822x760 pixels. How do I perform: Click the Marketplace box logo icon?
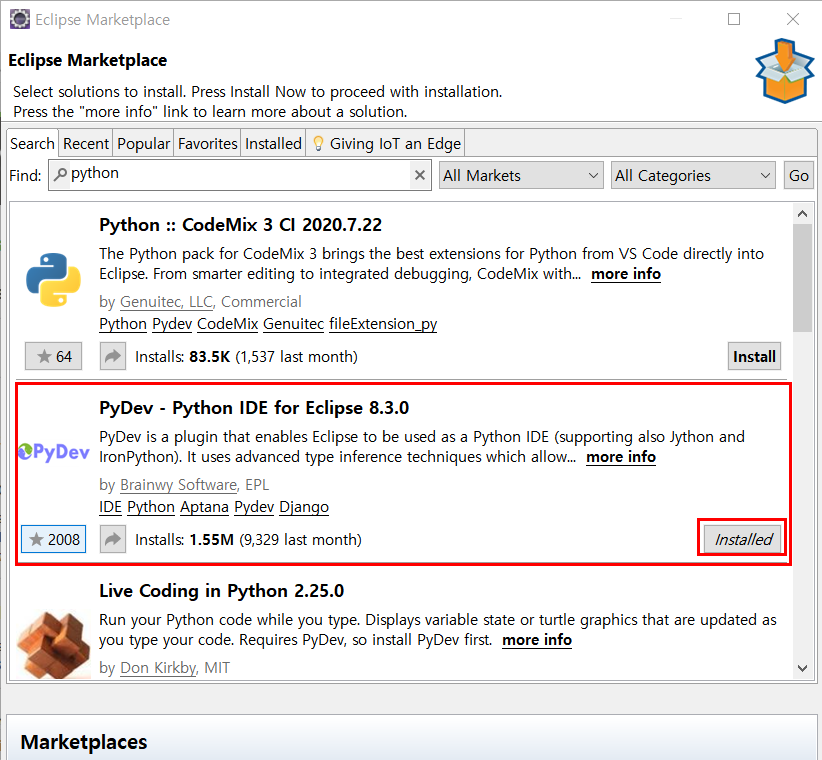pos(784,70)
